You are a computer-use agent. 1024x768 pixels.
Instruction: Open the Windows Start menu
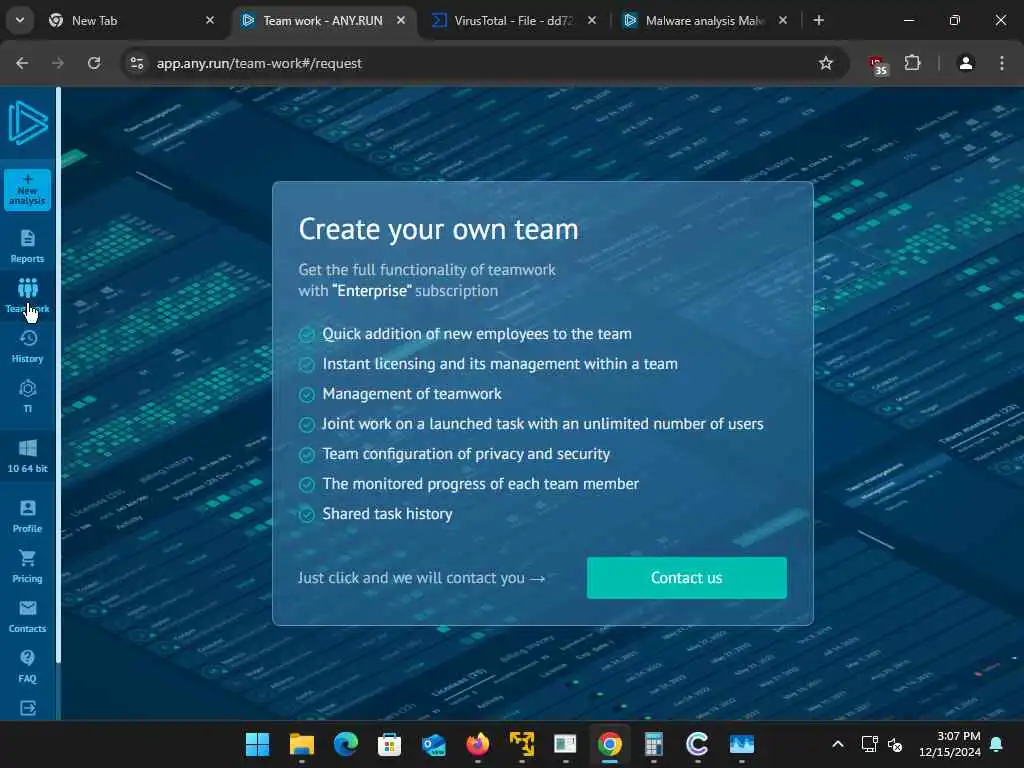(x=257, y=744)
